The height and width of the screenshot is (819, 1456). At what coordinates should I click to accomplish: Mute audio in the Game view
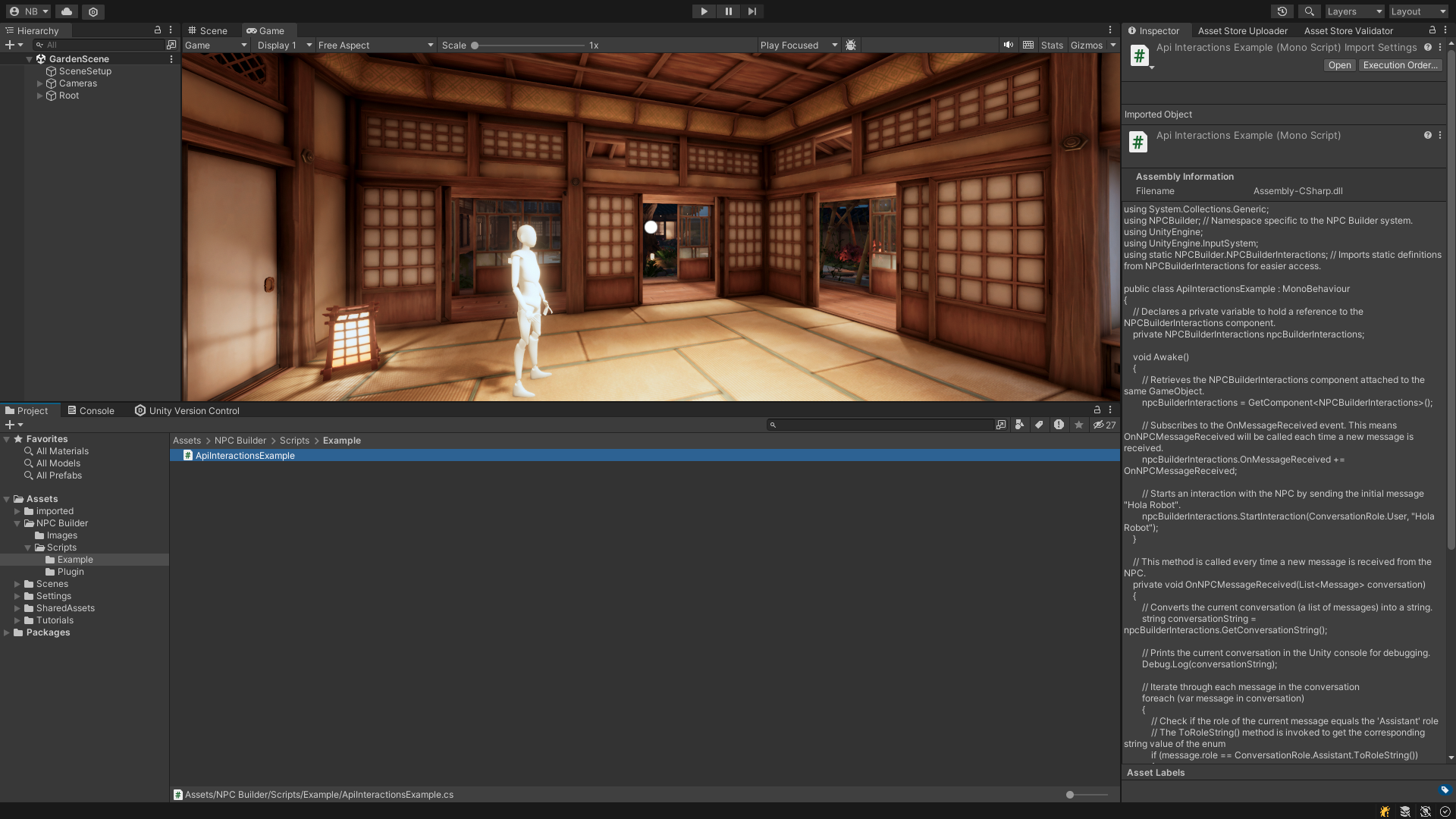pos(1009,45)
